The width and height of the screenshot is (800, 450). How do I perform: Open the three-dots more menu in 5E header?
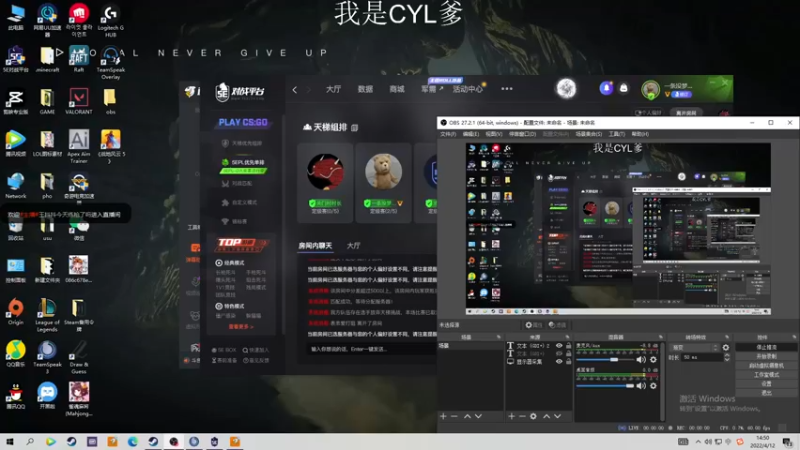point(507,89)
